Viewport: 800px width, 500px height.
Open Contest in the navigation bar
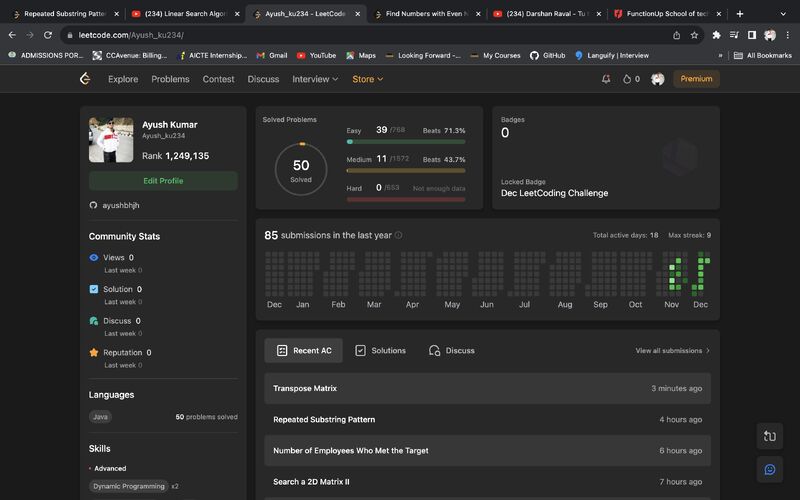(x=218, y=79)
